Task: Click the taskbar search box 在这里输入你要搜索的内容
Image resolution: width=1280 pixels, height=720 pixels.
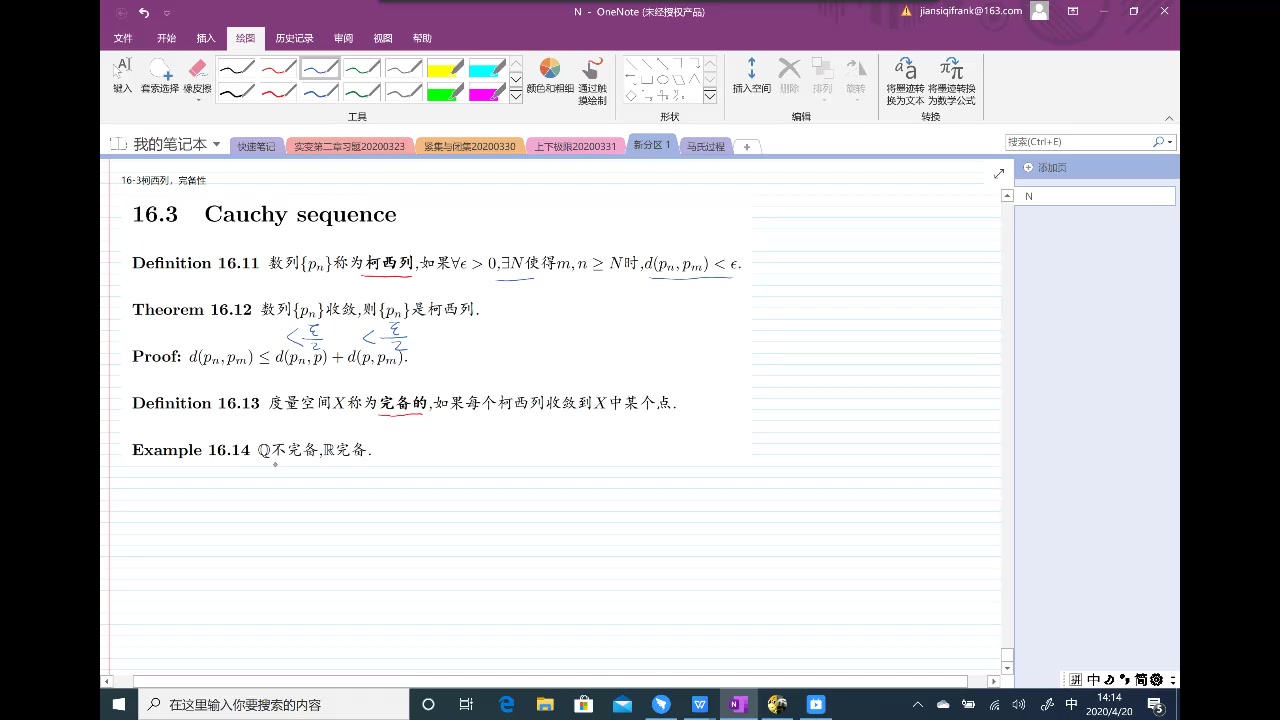Action: 272,704
